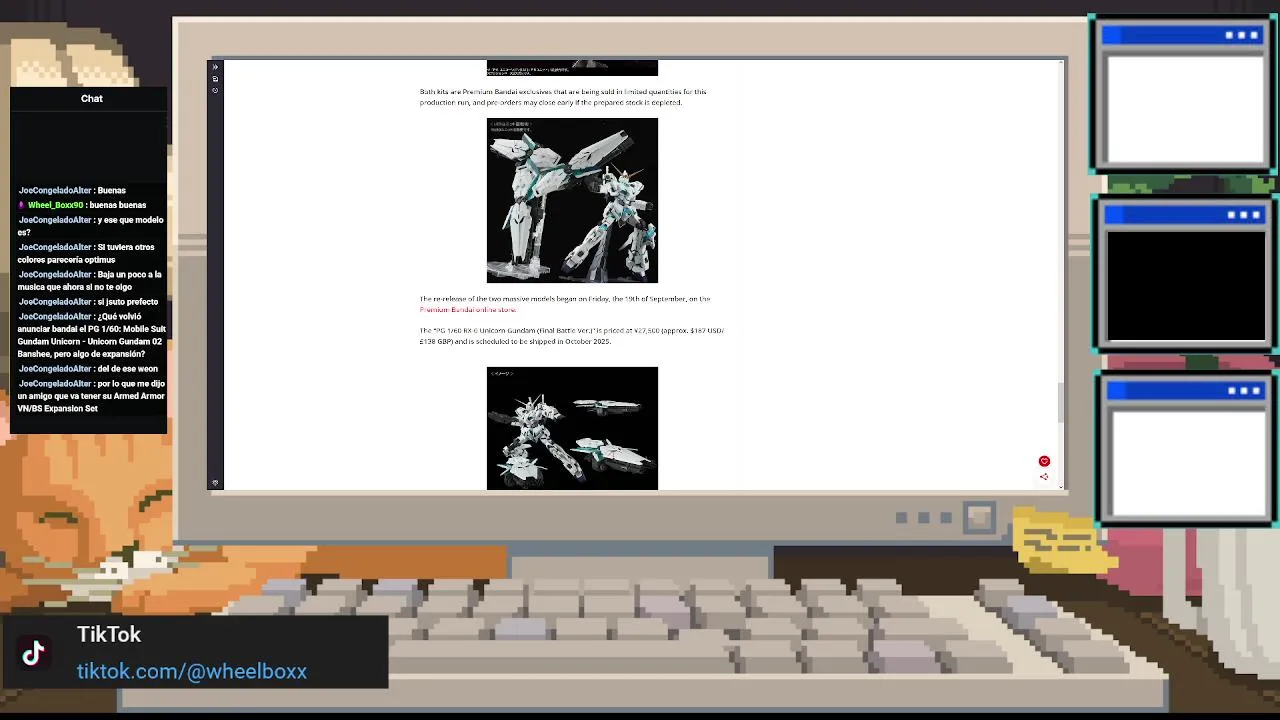The height and width of the screenshot is (720, 1280).
Task: Open the Premium Bandai online store link
Action: pos(468,310)
